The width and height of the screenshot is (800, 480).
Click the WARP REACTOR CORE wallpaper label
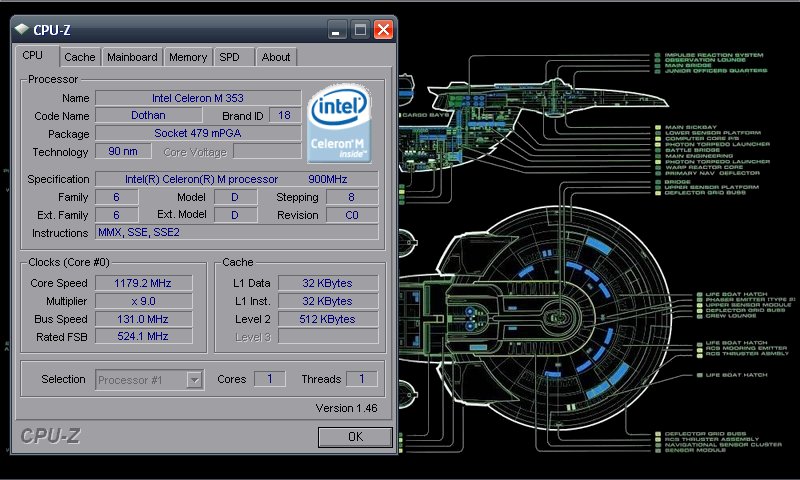pyautogui.click(x=704, y=167)
